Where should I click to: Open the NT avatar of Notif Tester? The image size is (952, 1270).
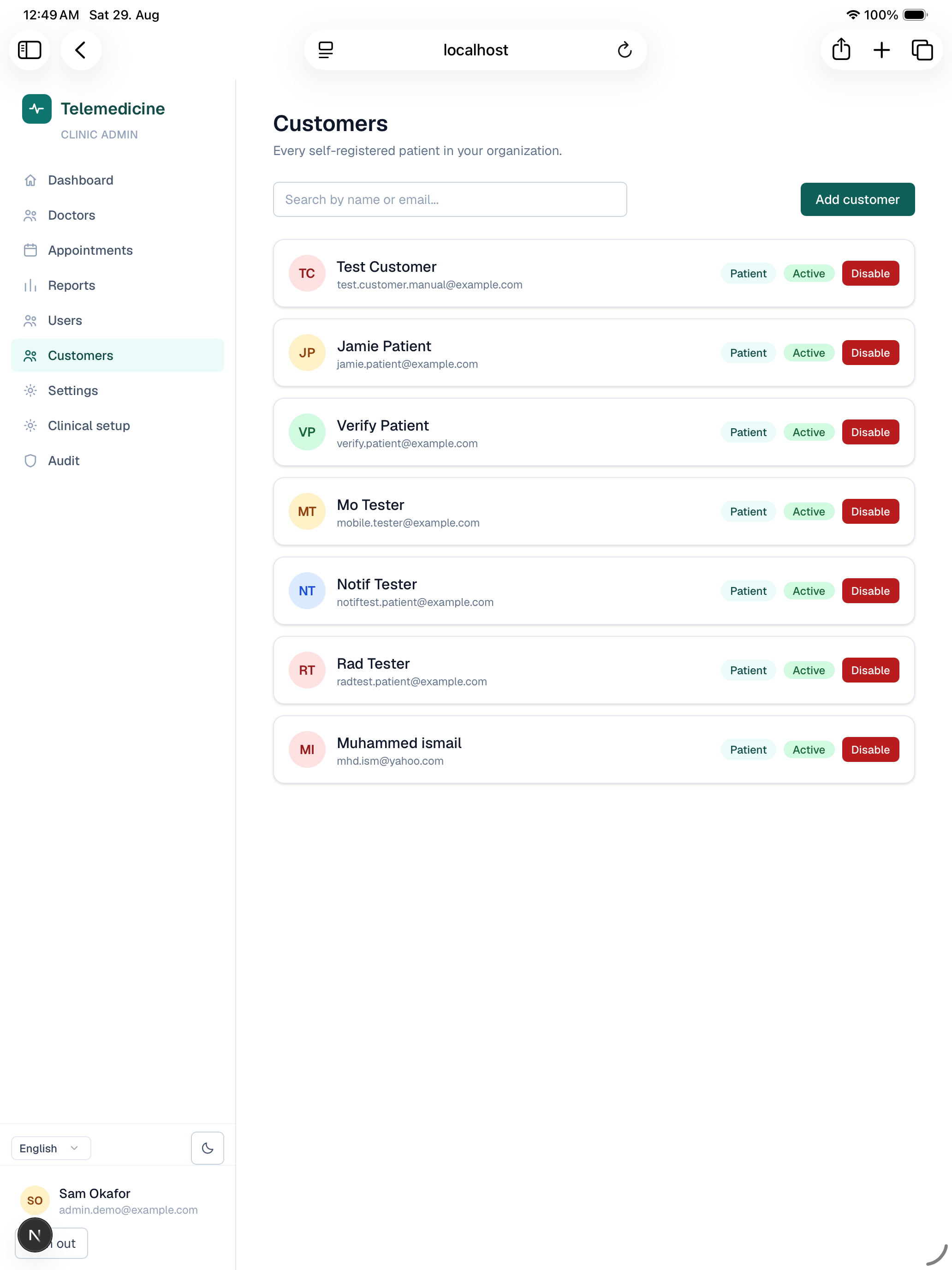click(x=307, y=591)
